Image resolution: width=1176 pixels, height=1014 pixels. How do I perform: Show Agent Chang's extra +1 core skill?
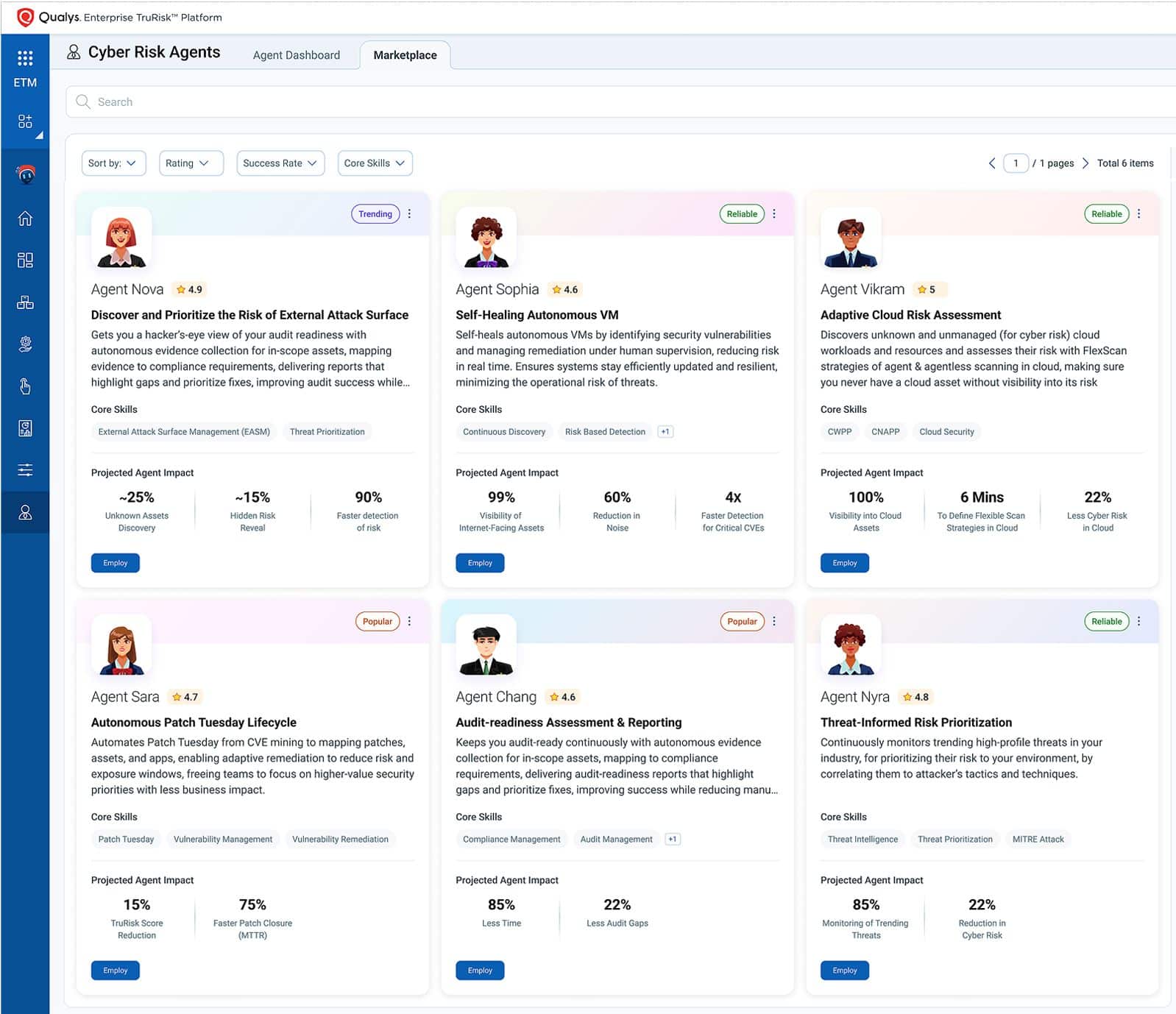[x=672, y=840]
